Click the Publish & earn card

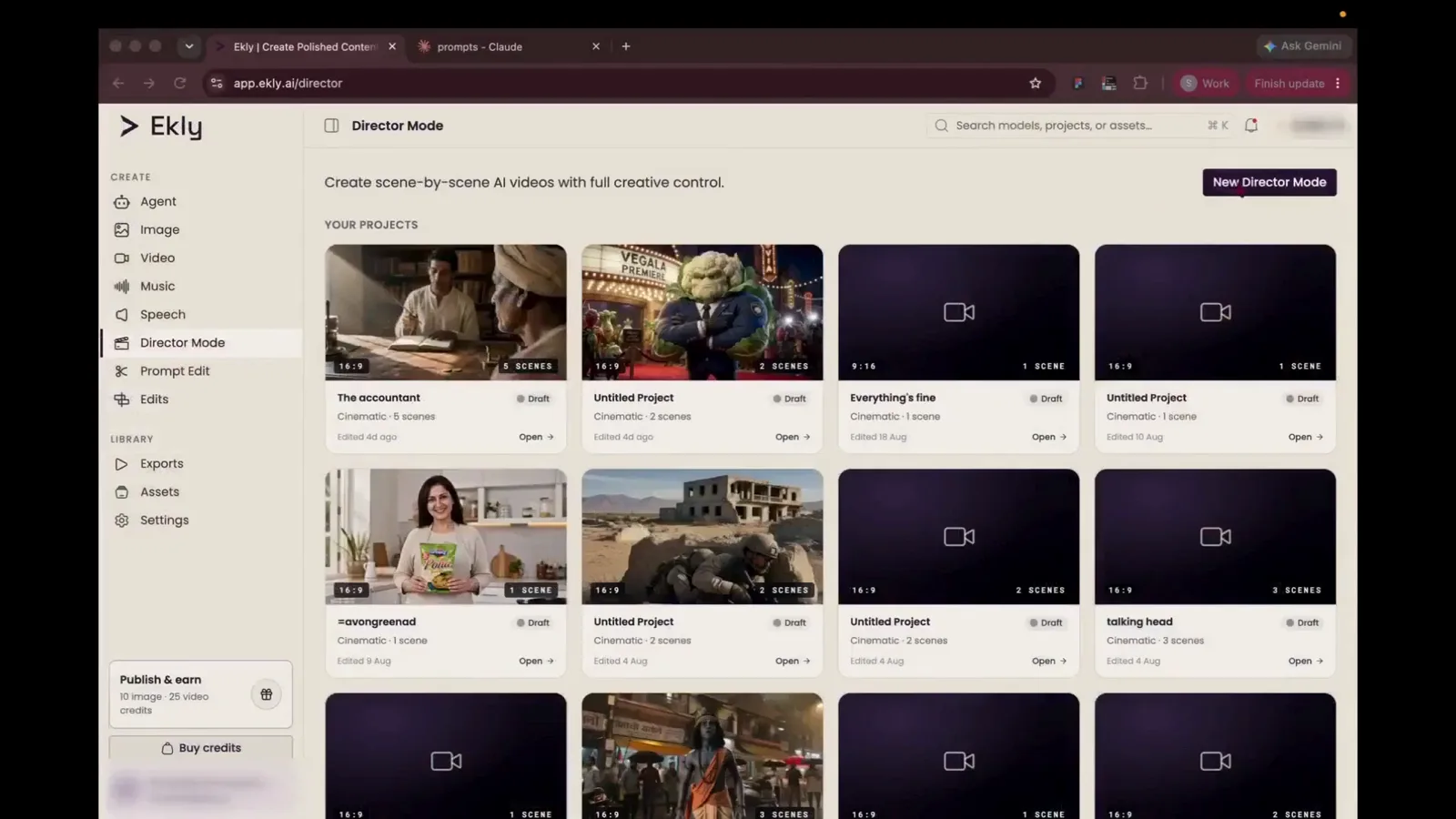[200, 694]
